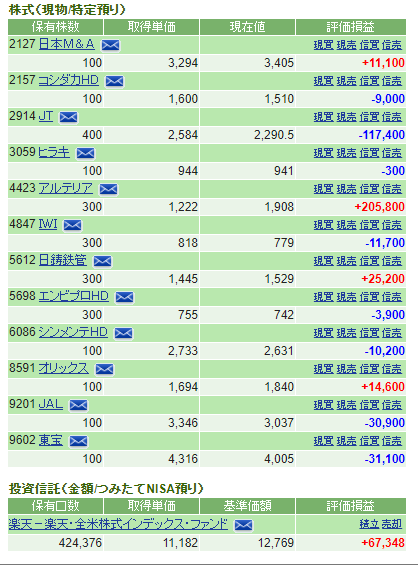Click the envelope icon next to 東宝
Screen dimensions: 418x572
click(x=78, y=441)
